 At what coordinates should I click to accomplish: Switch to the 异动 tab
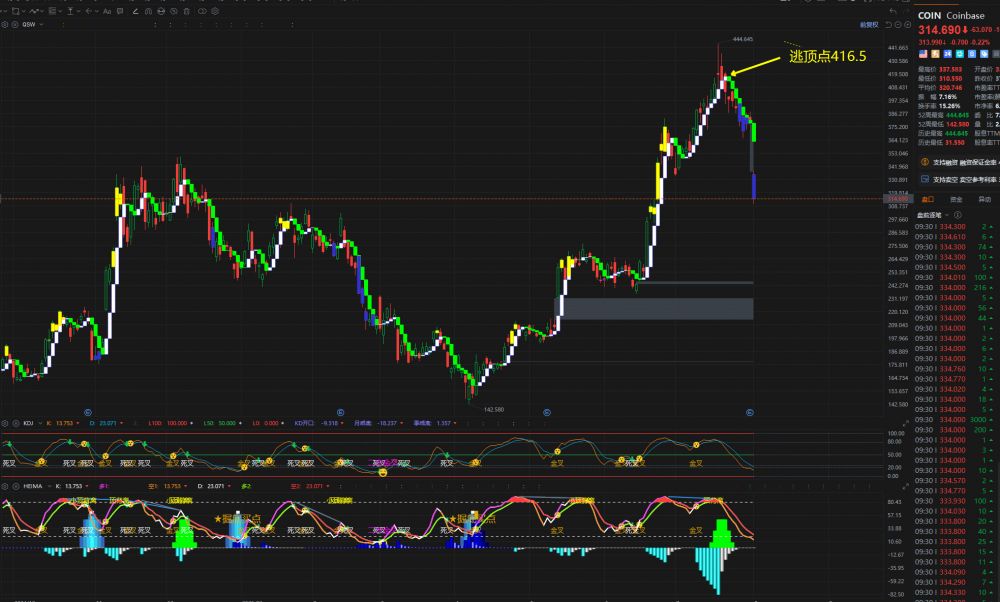(x=984, y=199)
